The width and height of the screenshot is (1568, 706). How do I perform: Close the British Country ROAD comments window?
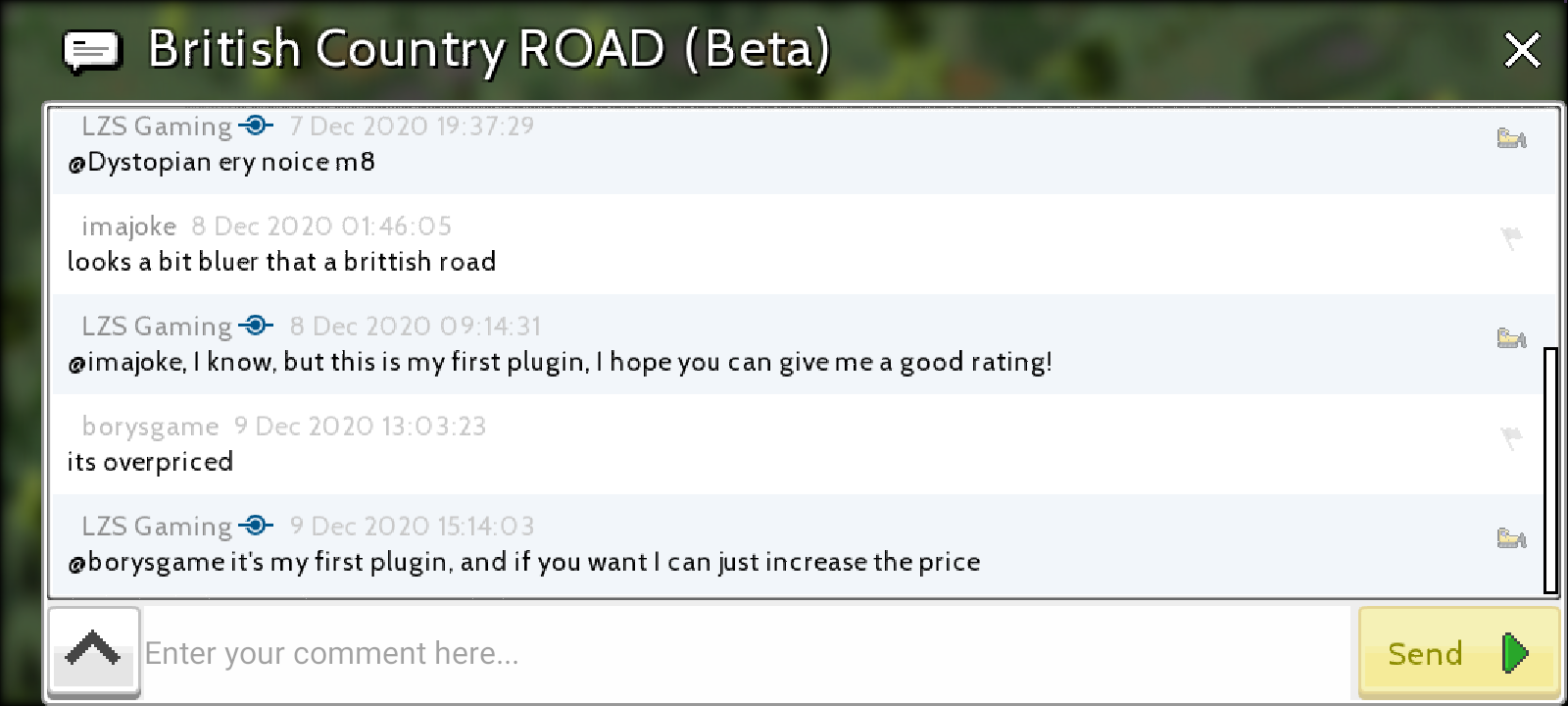1522,50
